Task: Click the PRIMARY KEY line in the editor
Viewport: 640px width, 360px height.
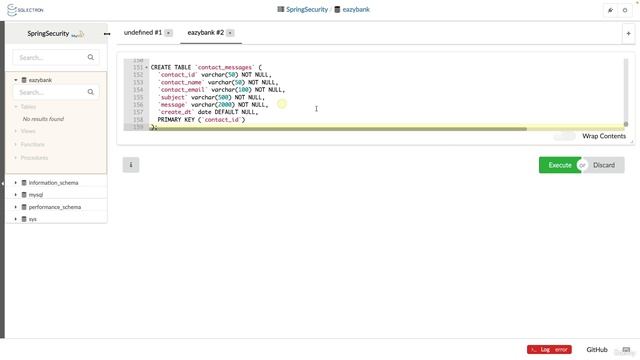Action: point(201,120)
